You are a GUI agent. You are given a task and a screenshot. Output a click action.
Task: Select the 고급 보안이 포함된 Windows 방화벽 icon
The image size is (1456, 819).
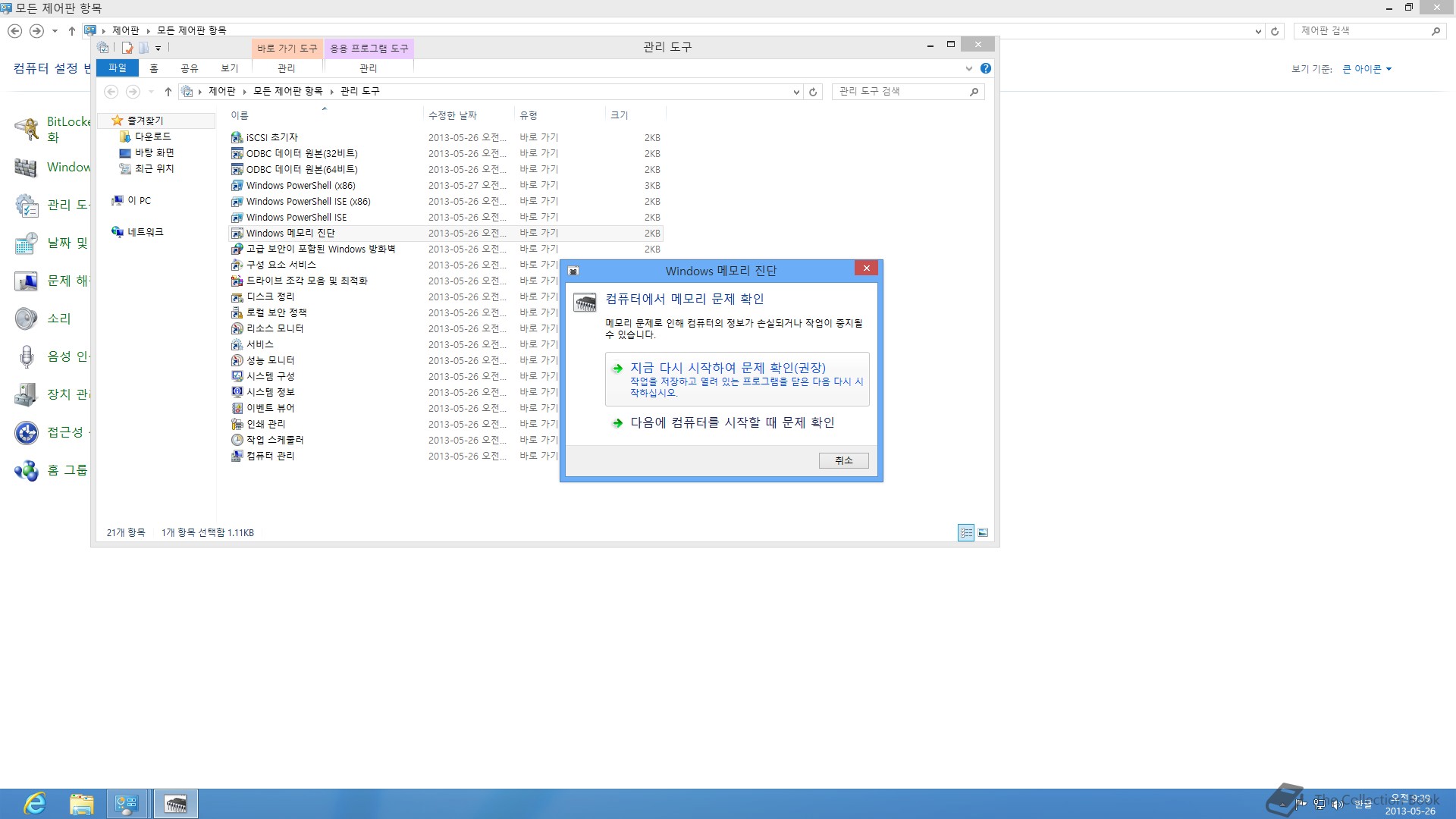pyautogui.click(x=237, y=249)
